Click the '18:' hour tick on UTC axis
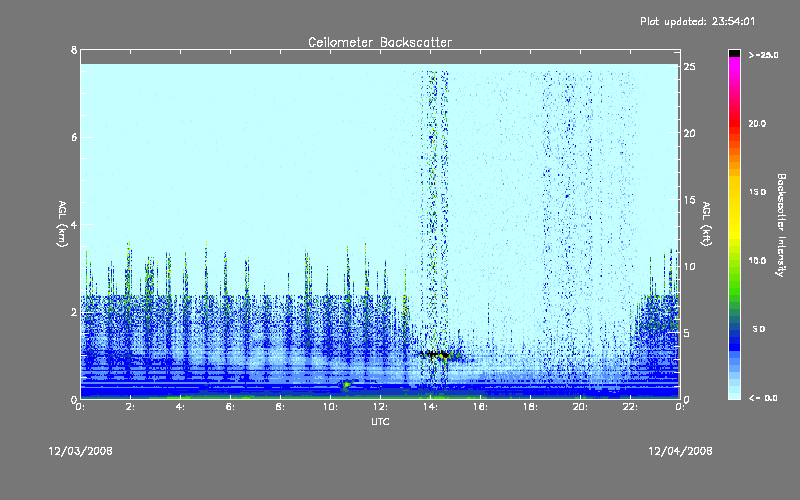Image resolution: width=800 pixels, height=500 pixels. (x=530, y=407)
